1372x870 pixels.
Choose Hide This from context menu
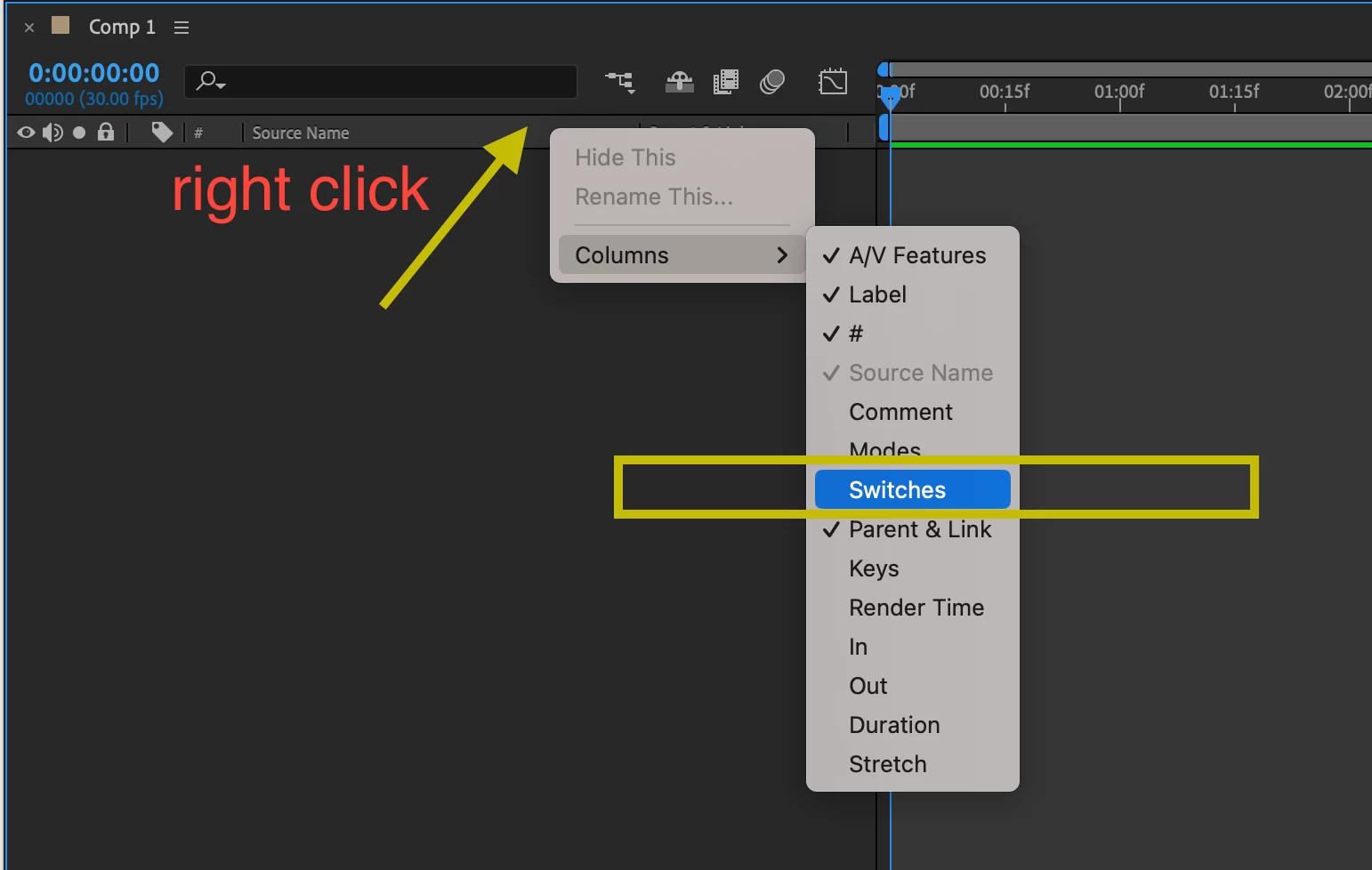(682, 157)
